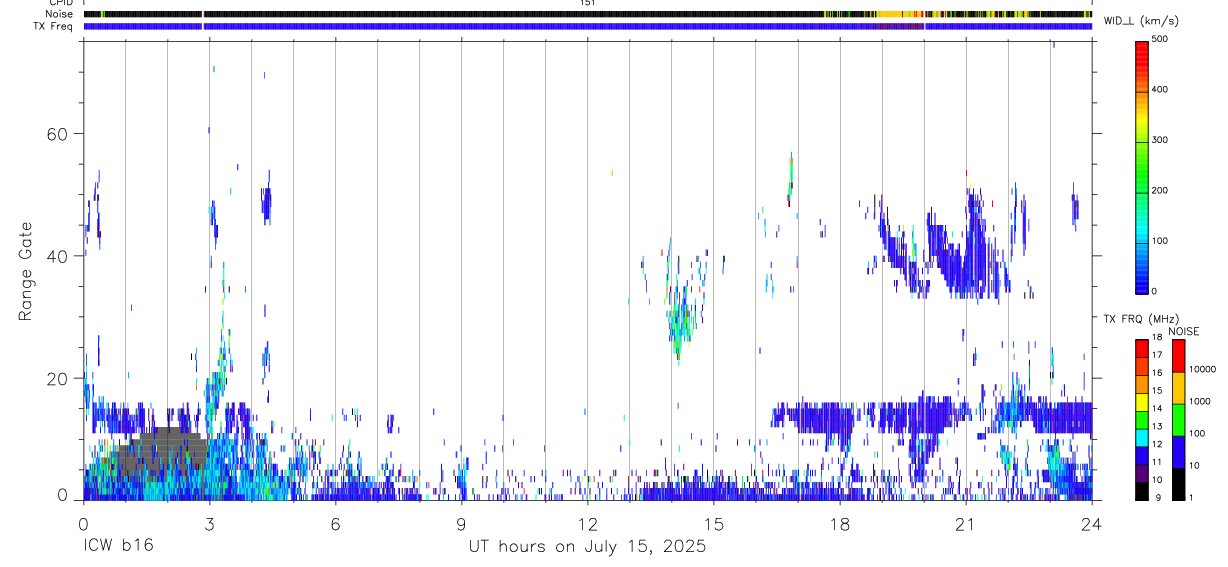Select the 18 MHz label in TX FRQ legend

1157,338
